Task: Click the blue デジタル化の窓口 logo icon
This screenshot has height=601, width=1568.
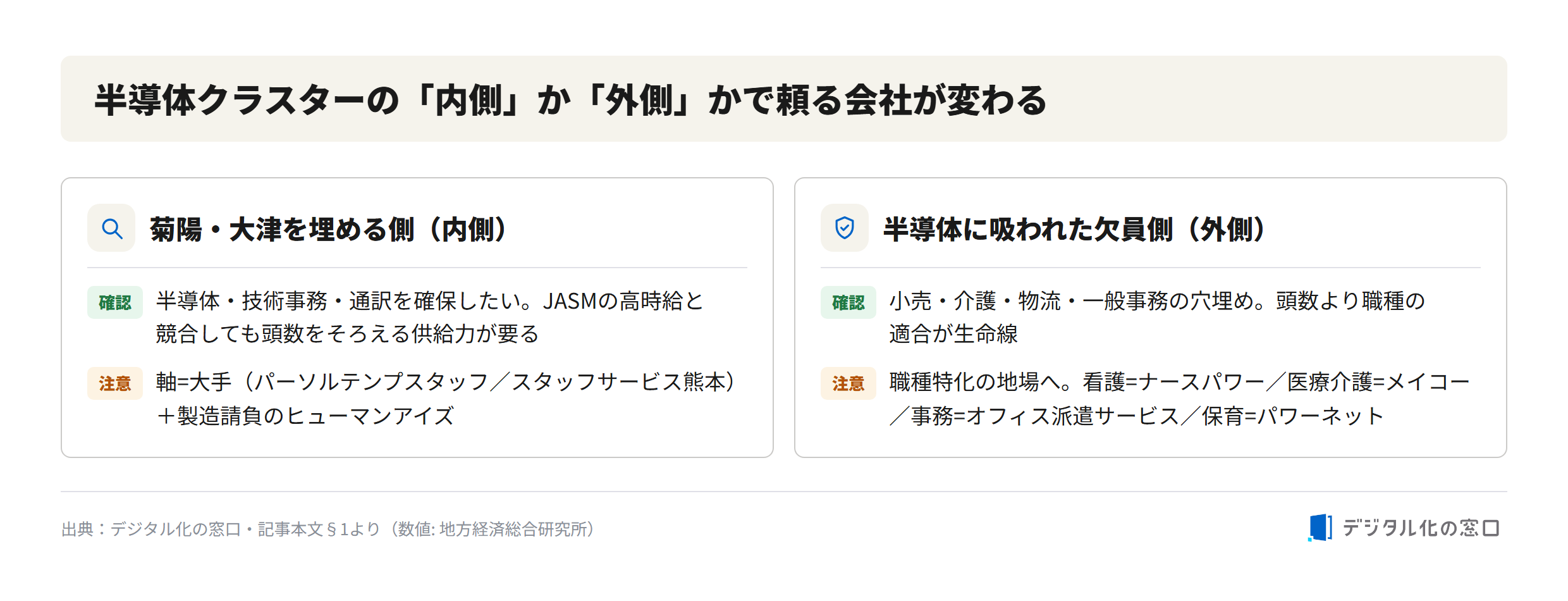Action: click(1320, 528)
